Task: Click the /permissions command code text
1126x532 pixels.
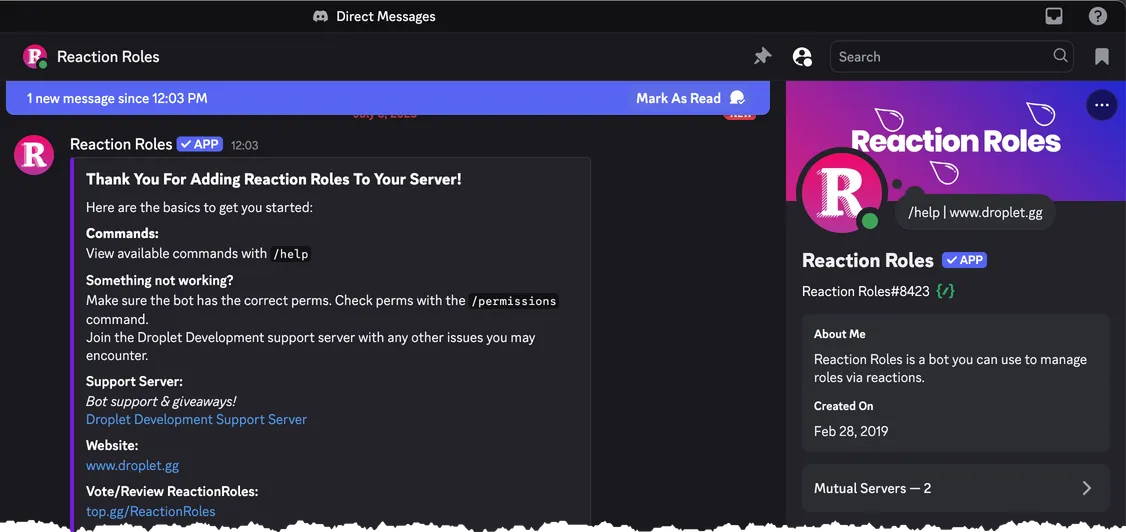Action: (513, 301)
